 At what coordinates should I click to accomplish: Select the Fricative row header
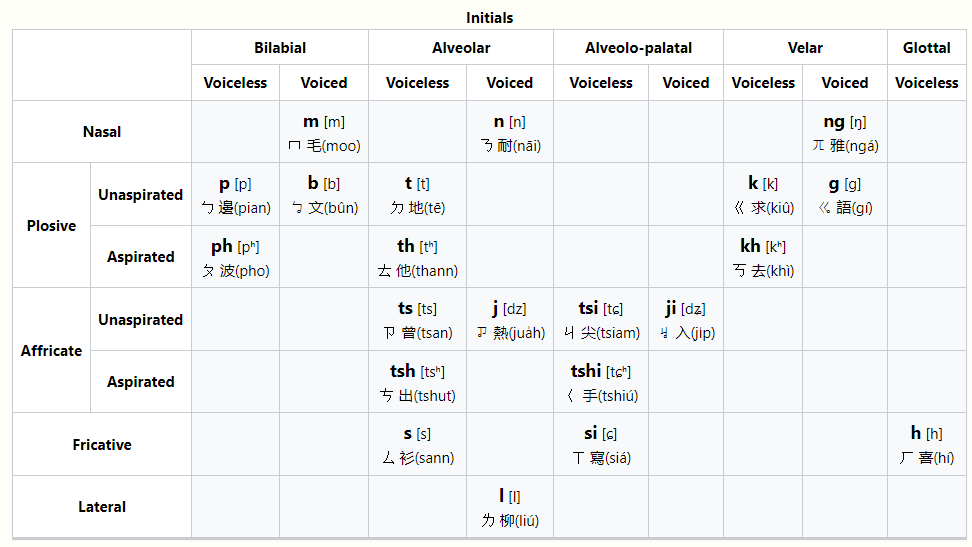point(102,445)
